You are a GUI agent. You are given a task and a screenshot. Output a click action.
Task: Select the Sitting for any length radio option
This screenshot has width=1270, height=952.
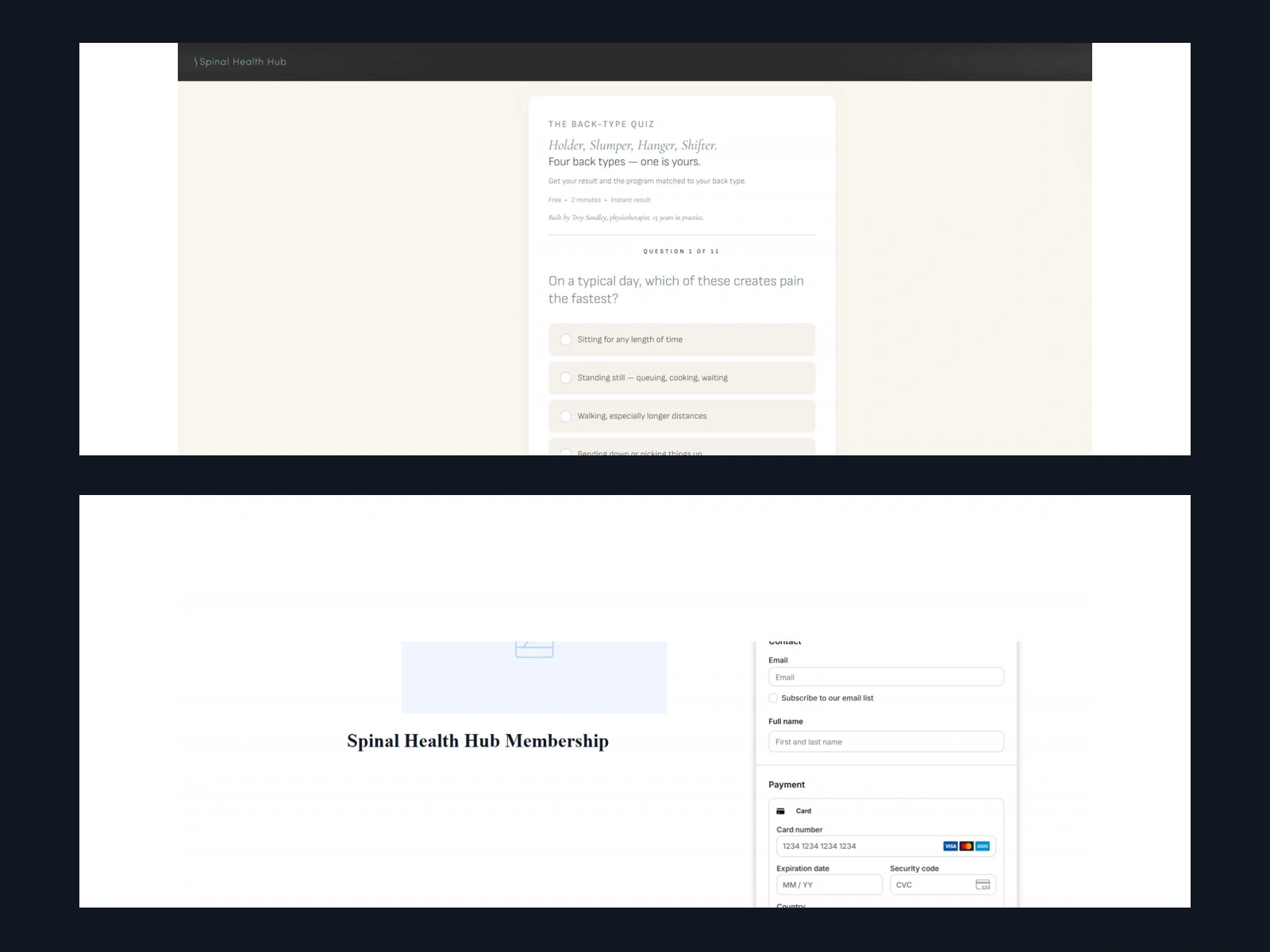pos(682,340)
